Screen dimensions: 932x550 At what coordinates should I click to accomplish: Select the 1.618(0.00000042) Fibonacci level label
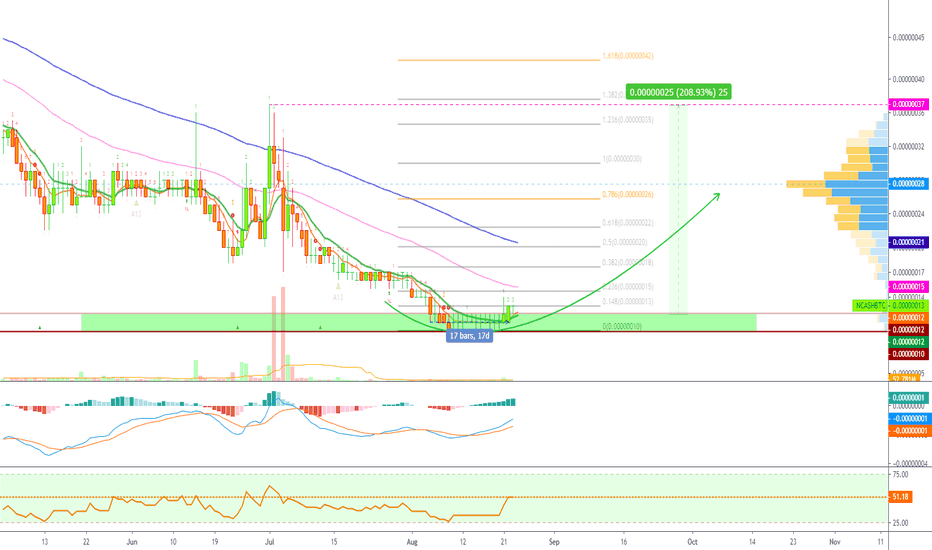tap(628, 56)
